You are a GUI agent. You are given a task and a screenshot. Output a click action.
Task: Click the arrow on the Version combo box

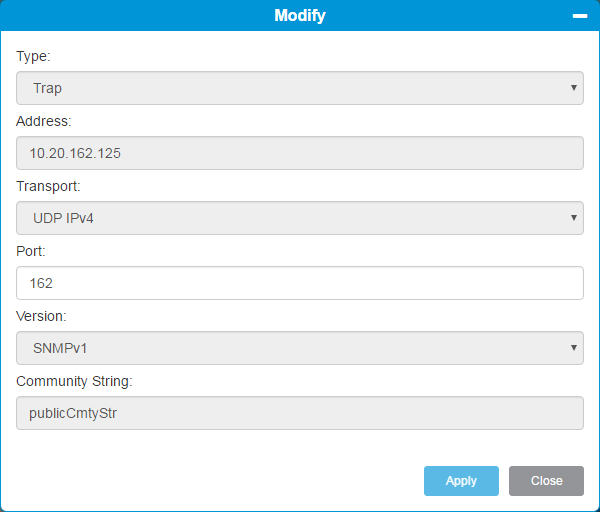pyautogui.click(x=574, y=348)
